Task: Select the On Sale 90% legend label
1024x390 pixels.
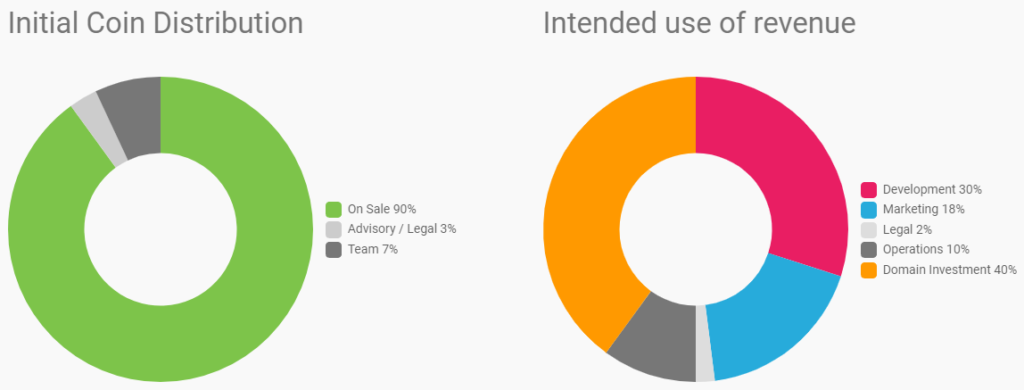Action: (x=382, y=209)
